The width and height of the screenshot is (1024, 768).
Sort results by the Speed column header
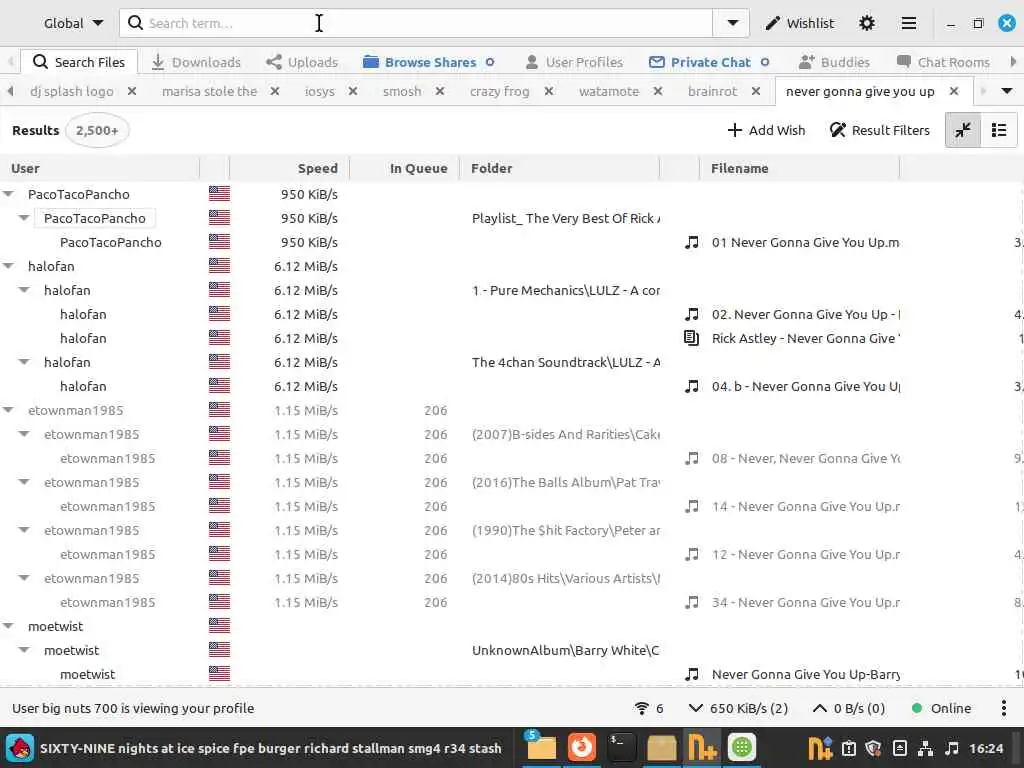289,168
